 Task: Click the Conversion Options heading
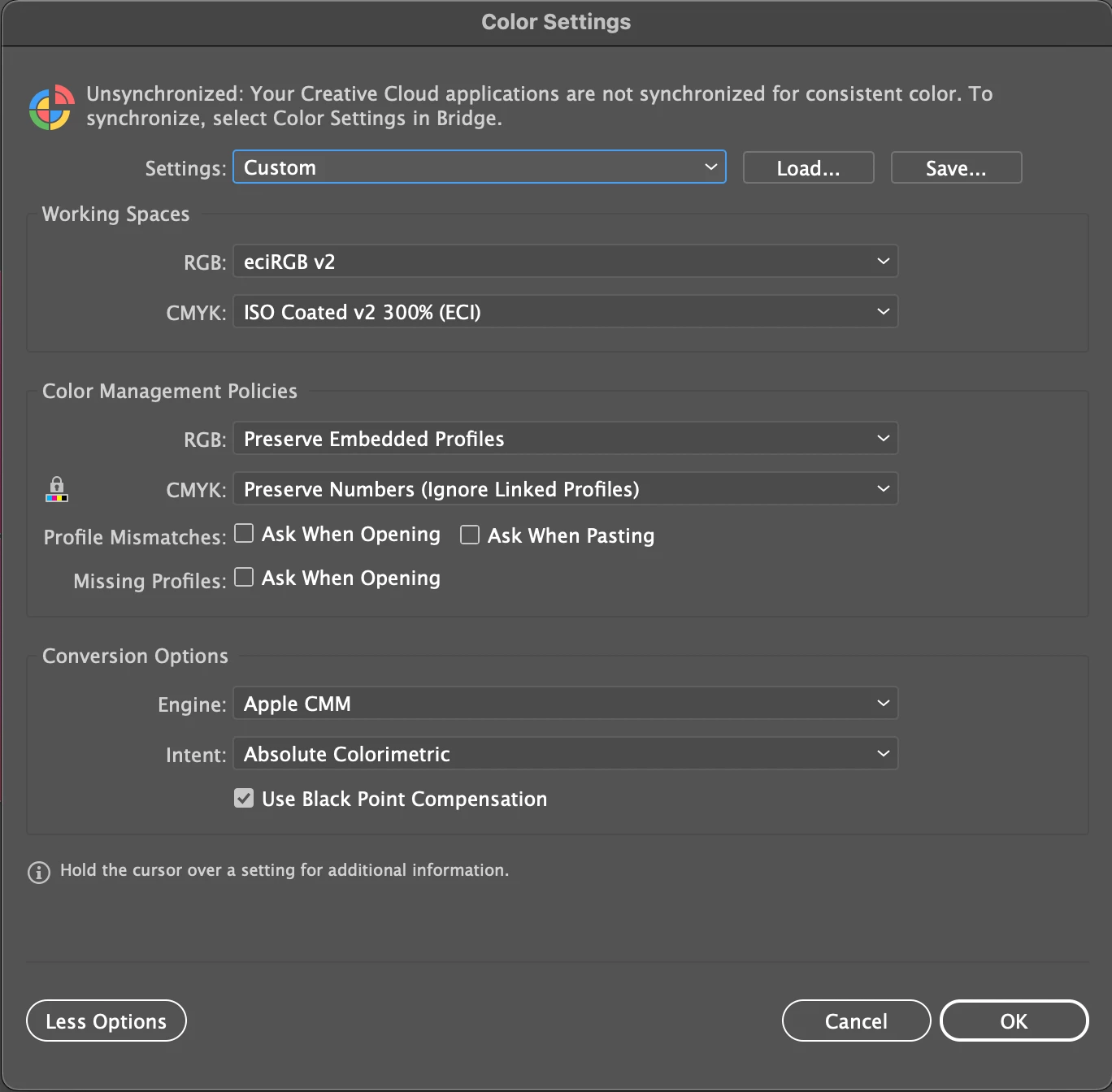coord(135,656)
